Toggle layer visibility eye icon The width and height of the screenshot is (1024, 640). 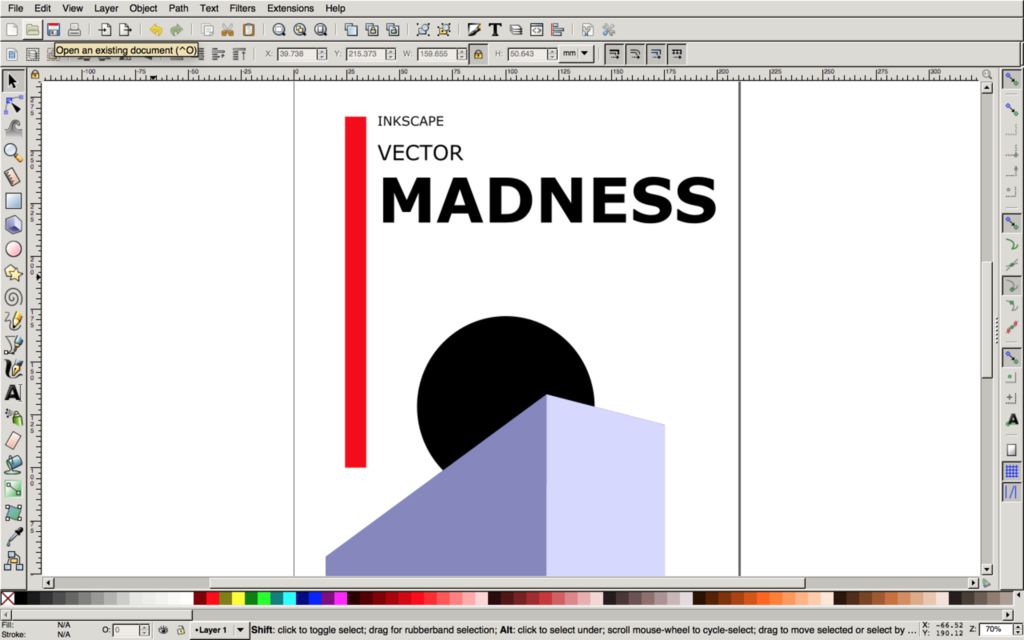tap(163, 630)
